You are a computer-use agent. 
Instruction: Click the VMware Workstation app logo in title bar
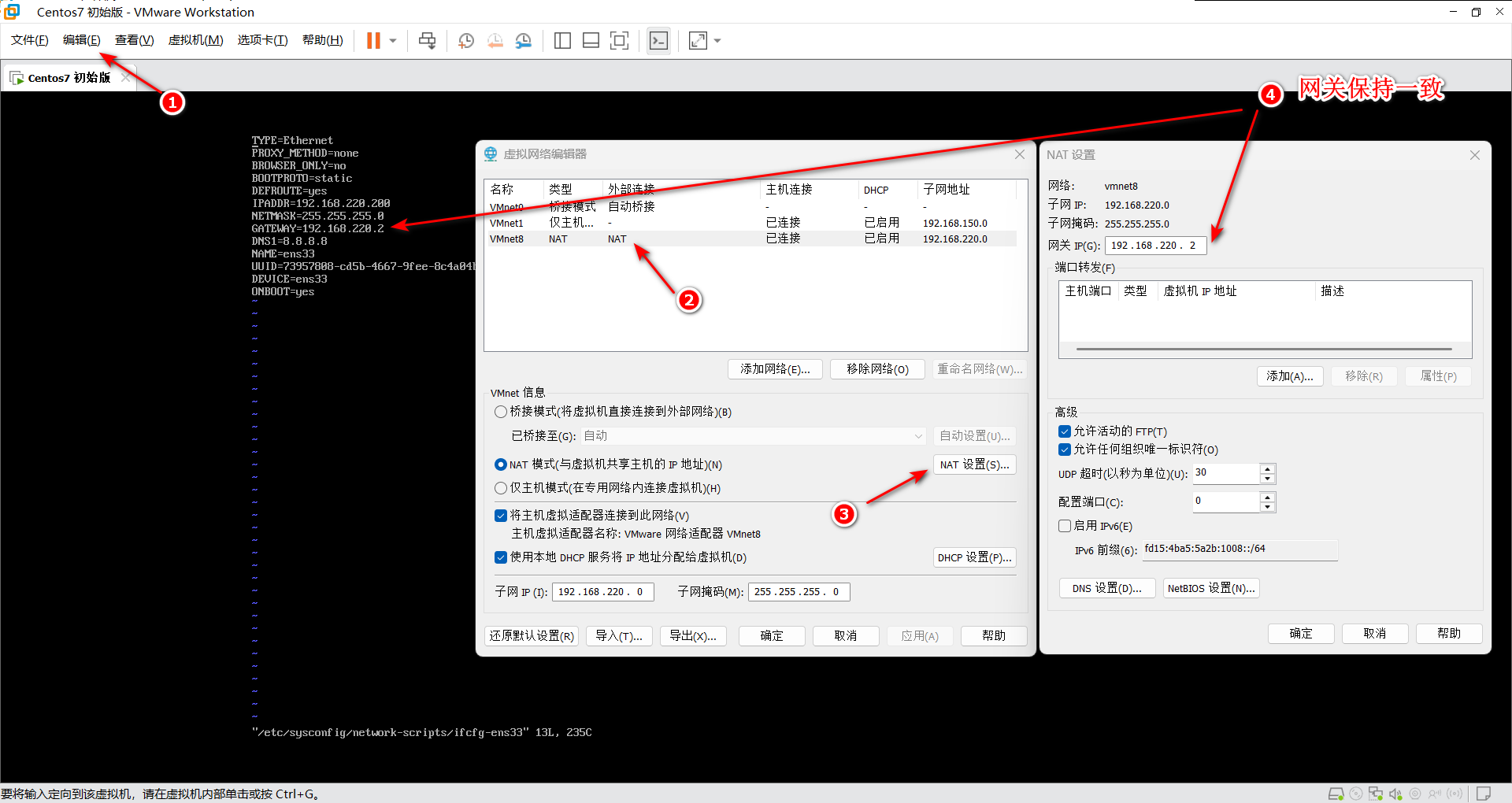[11, 11]
